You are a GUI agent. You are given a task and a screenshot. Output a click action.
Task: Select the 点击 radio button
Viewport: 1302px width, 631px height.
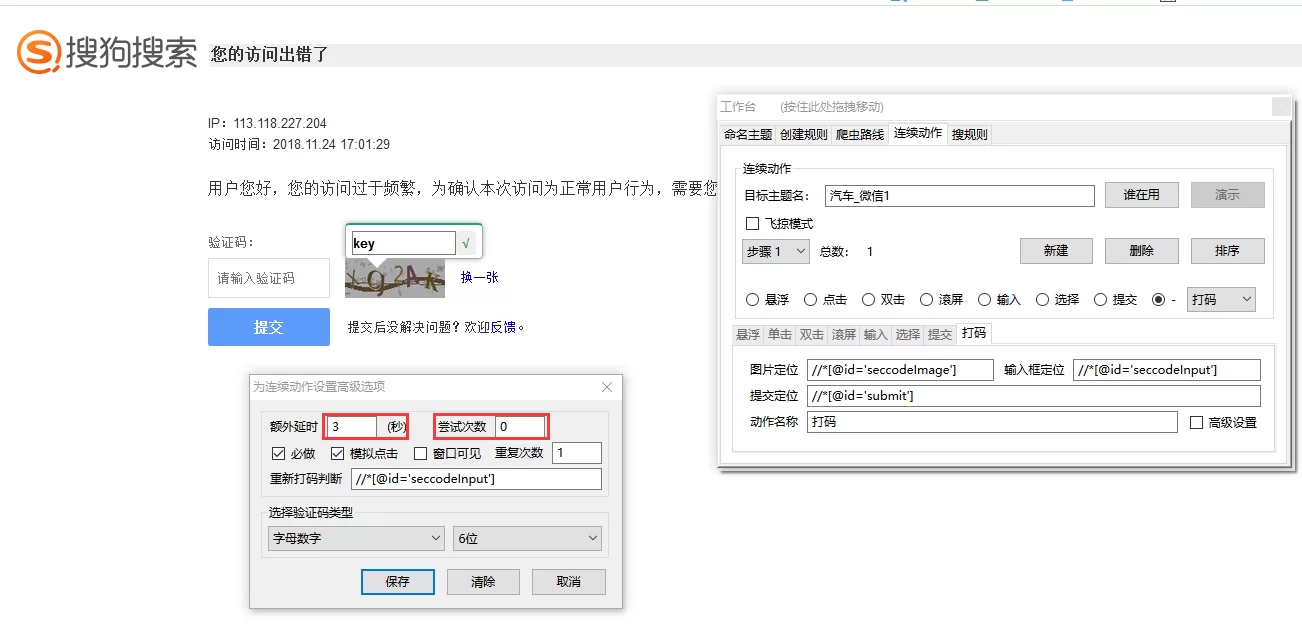(812, 300)
